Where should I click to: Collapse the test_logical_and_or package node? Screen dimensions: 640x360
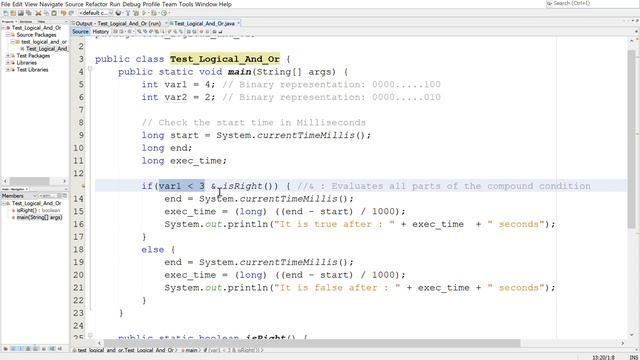click(x=13, y=42)
